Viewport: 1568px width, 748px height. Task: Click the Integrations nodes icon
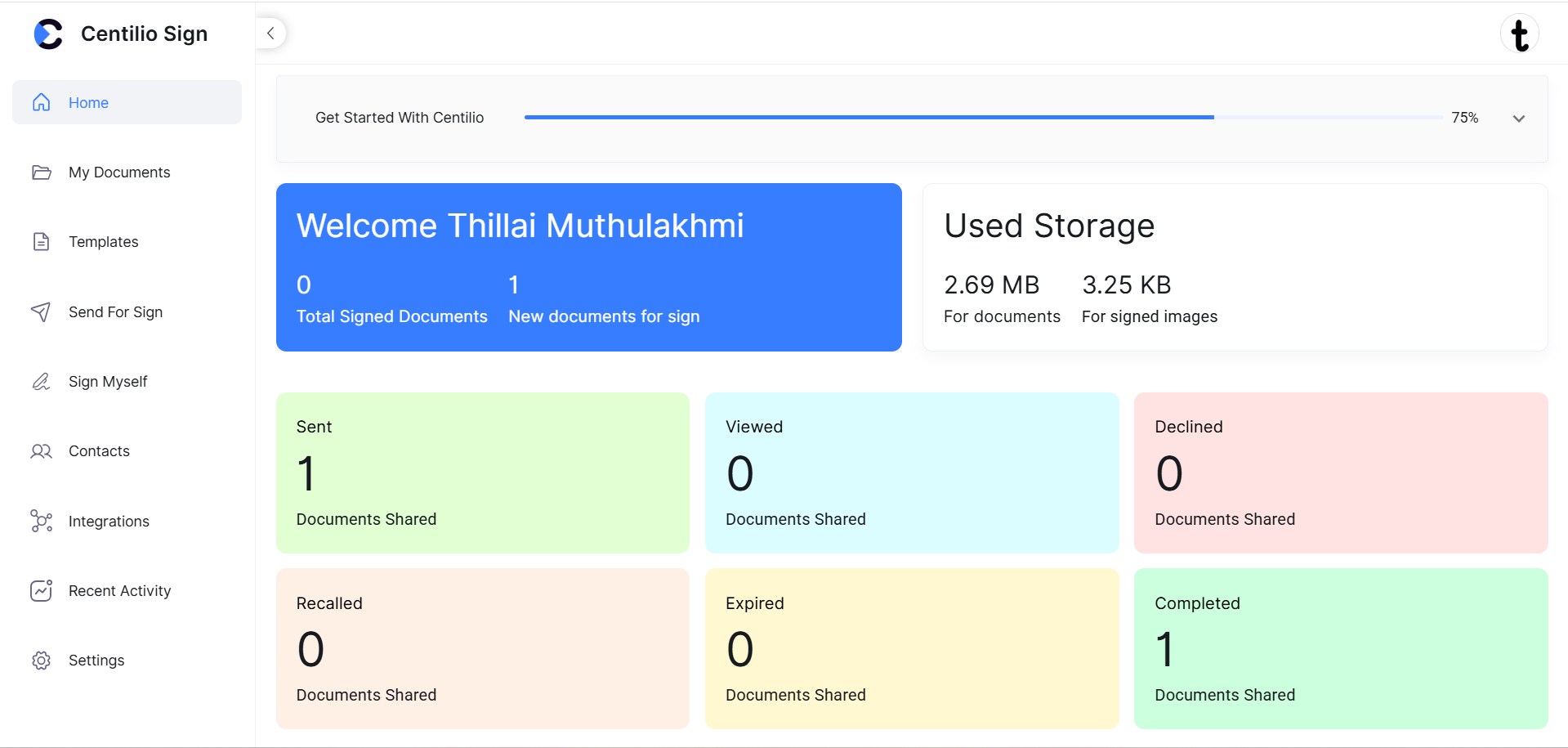(42, 521)
